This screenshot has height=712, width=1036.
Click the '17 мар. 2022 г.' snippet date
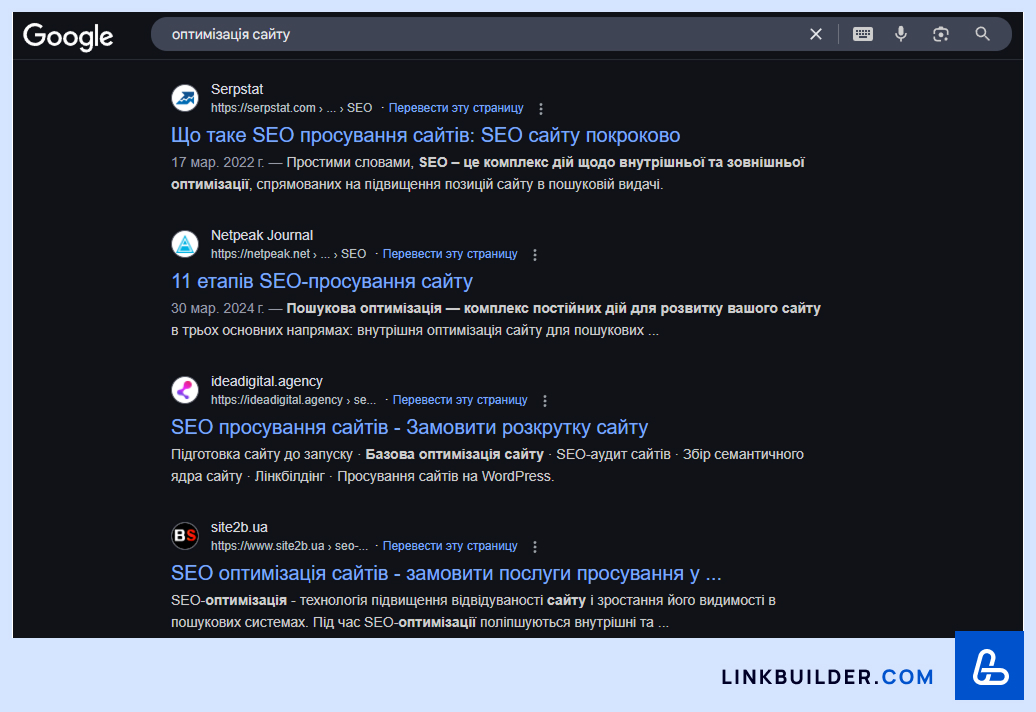pos(217,162)
